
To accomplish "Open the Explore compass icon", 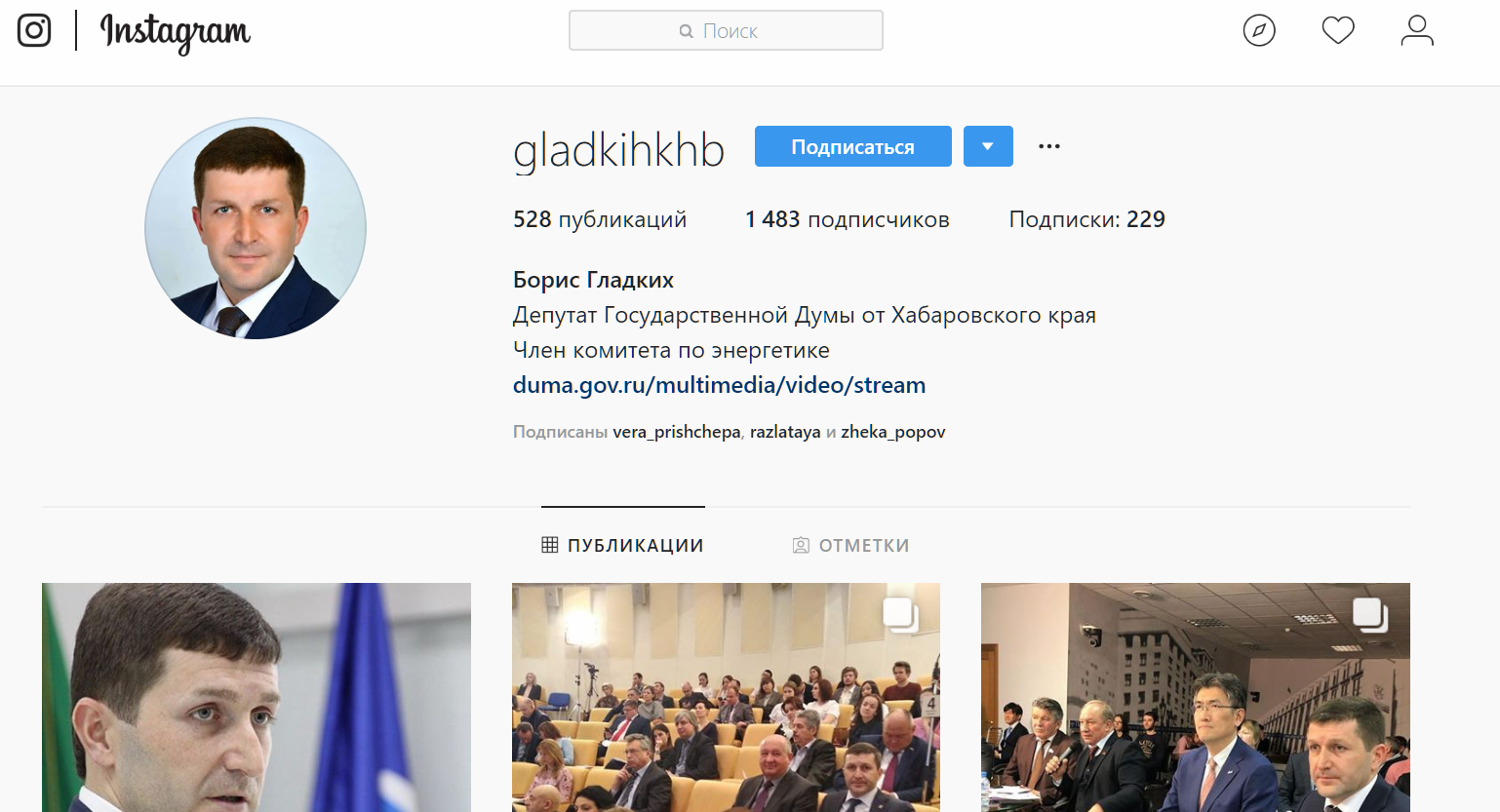I will 1259,30.
